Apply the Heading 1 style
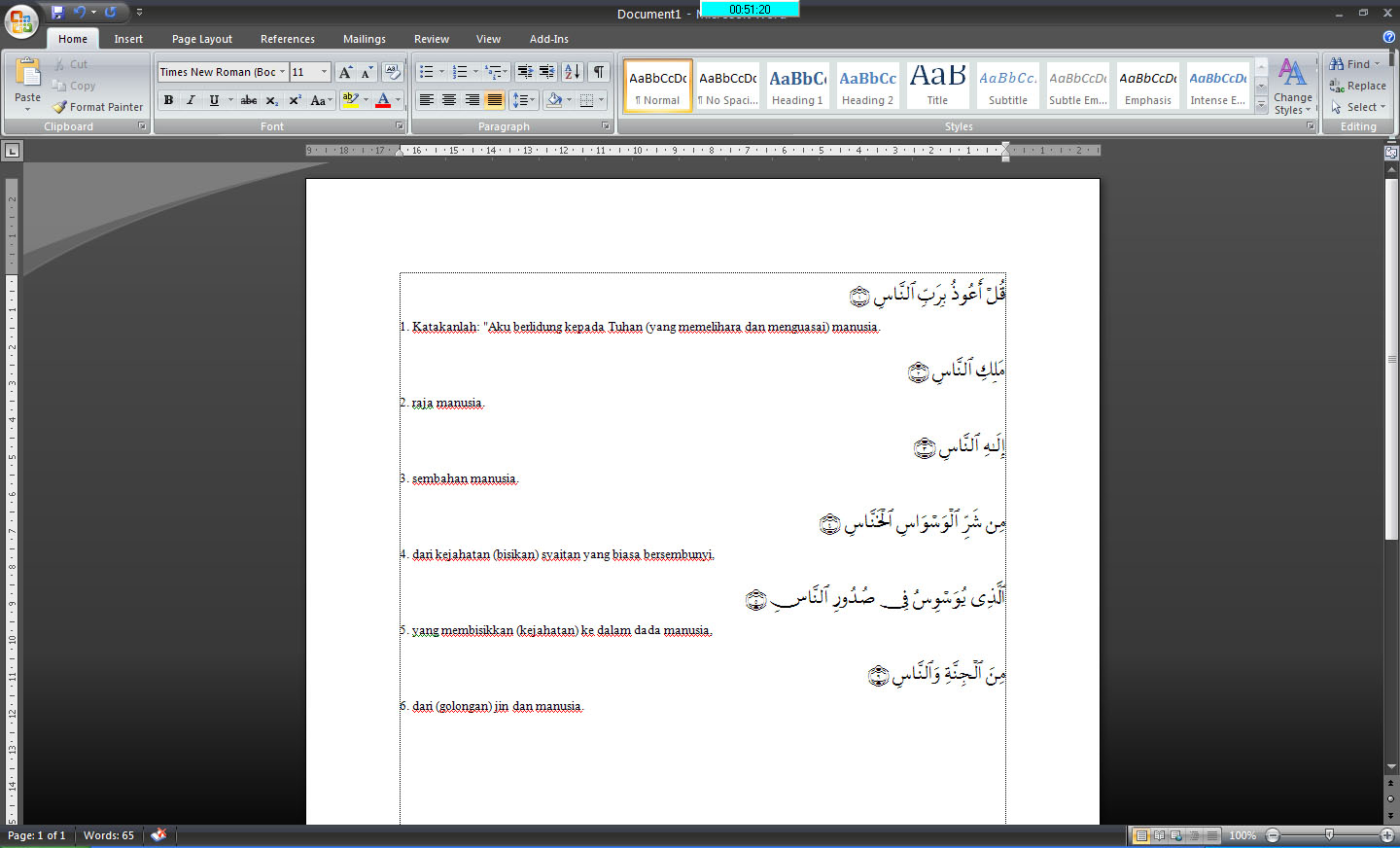The width and height of the screenshot is (1400, 848). click(797, 86)
